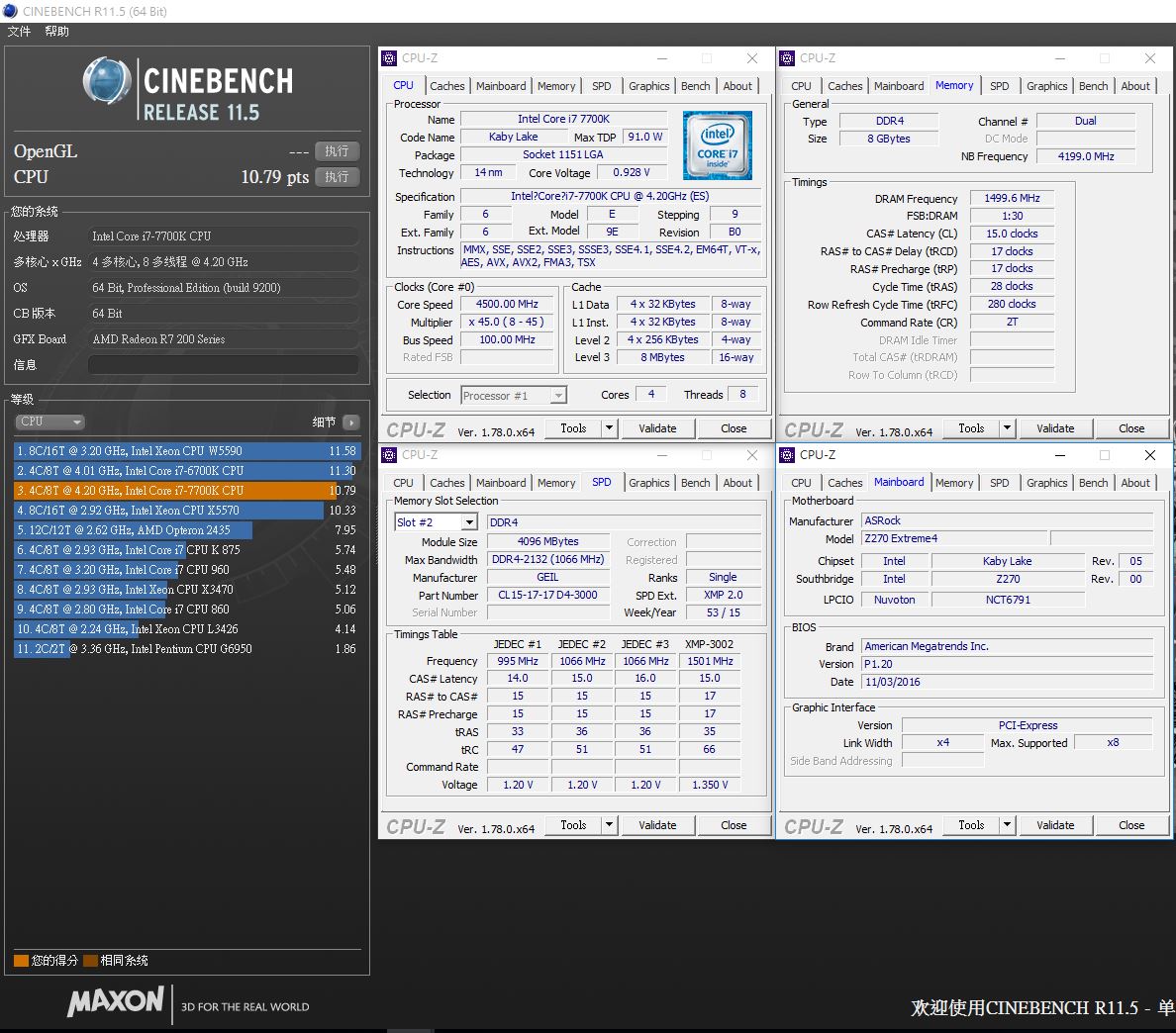1176x1033 pixels.
Task: Click the AMD Radeon R7 200 Series entry
Action: (x=224, y=339)
